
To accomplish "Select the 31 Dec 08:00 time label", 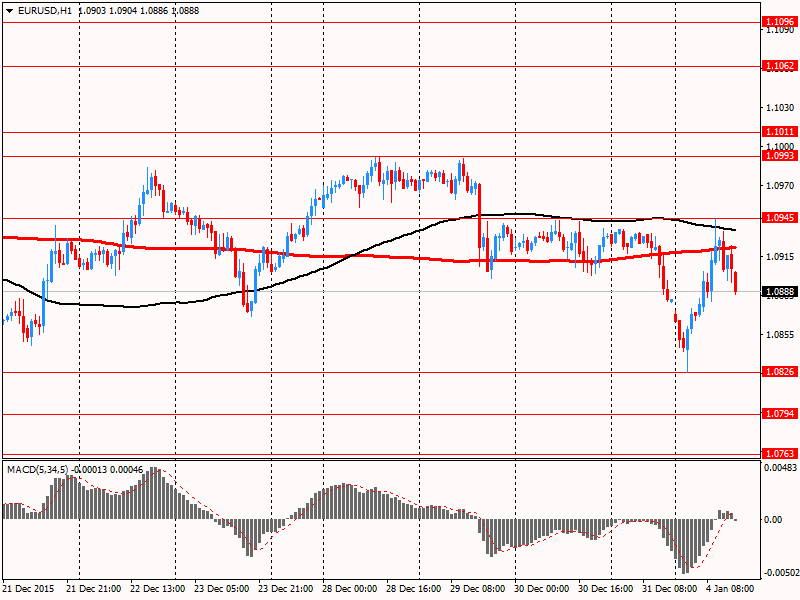I will coord(671,590).
